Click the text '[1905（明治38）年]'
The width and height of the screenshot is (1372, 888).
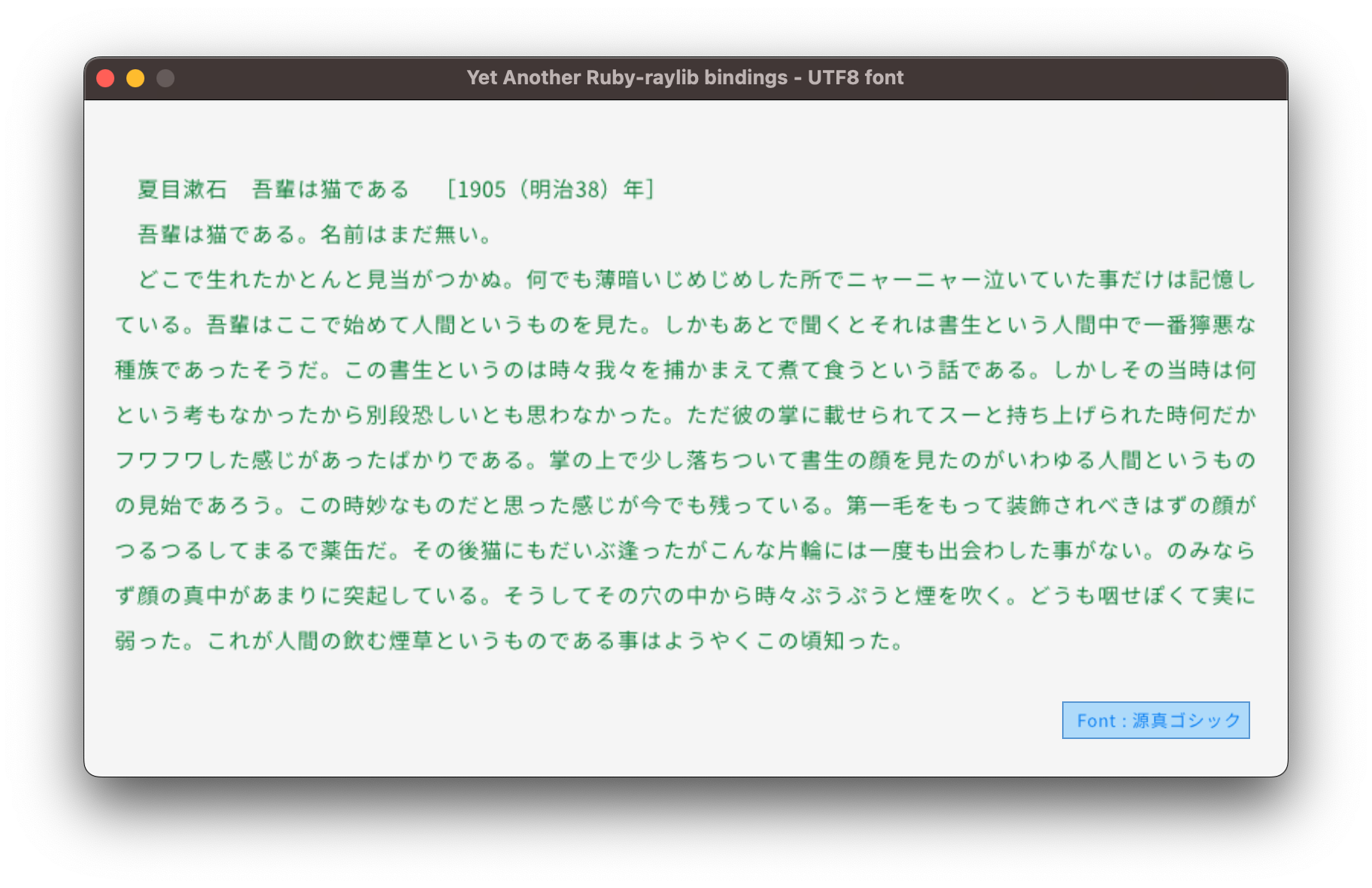551,189
